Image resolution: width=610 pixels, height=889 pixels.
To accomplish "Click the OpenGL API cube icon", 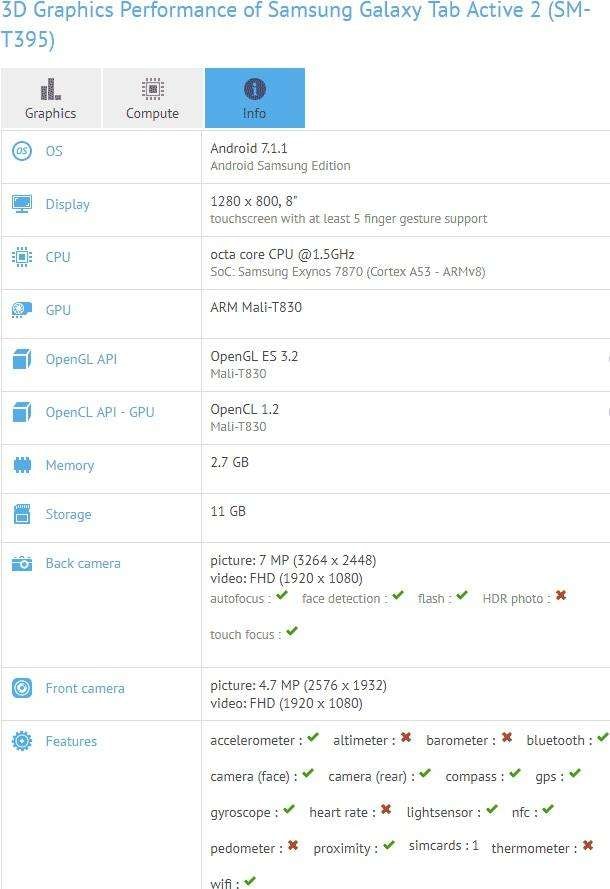I will 22,359.
